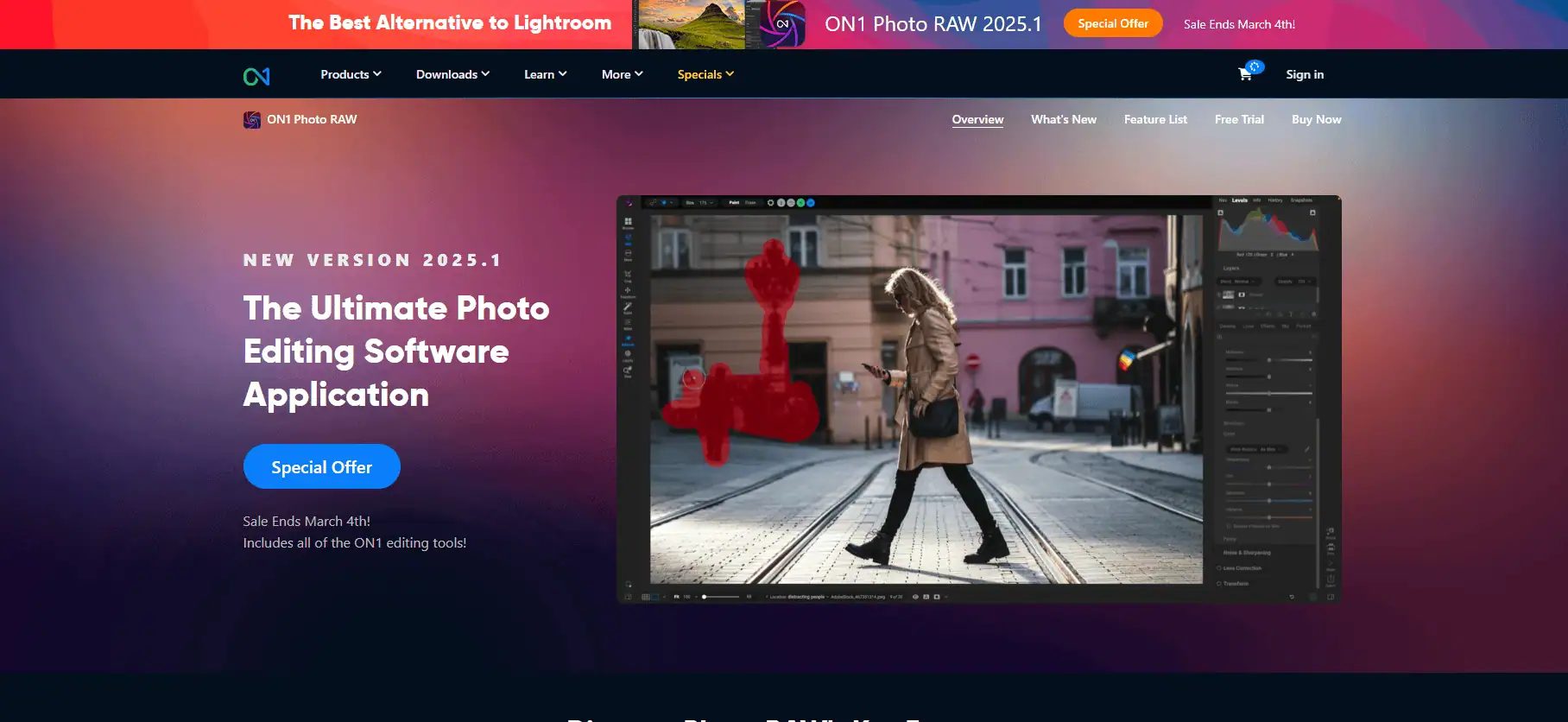Screen dimensions: 1568x722
Task: Click the blue Special Offer button
Action: point(321,466)
